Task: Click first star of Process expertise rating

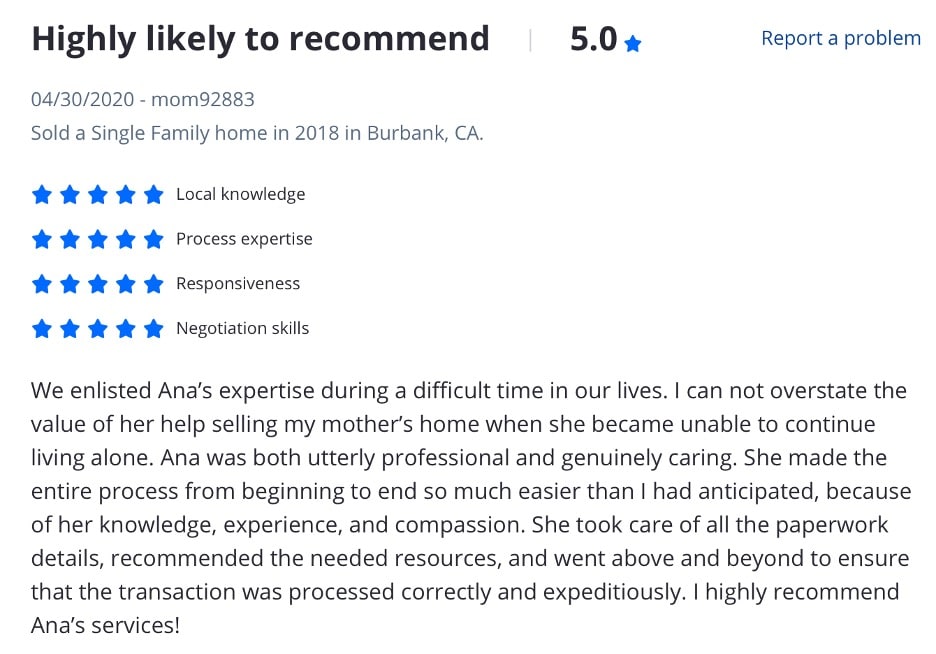Action: (42, 239)
